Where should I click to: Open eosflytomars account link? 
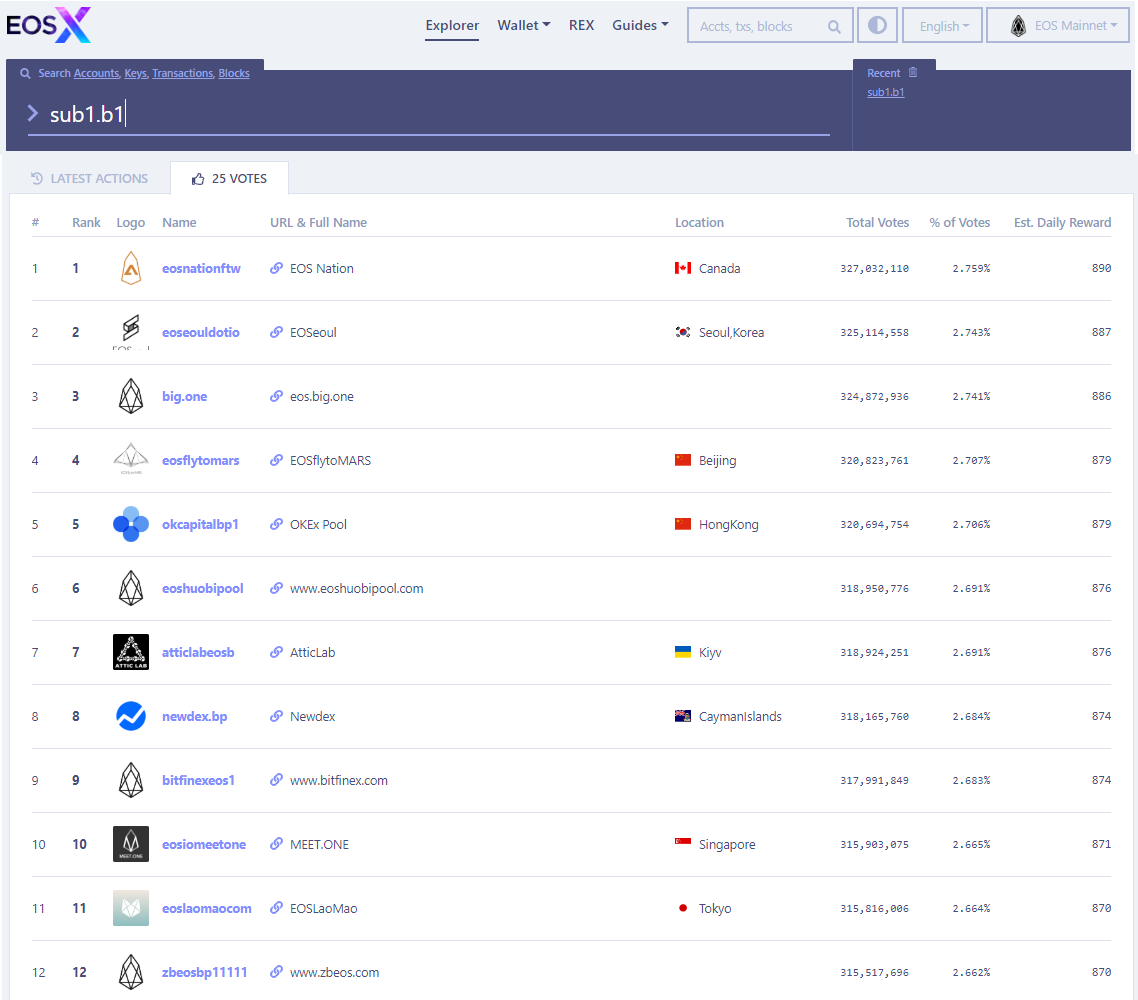click(200, 460)
